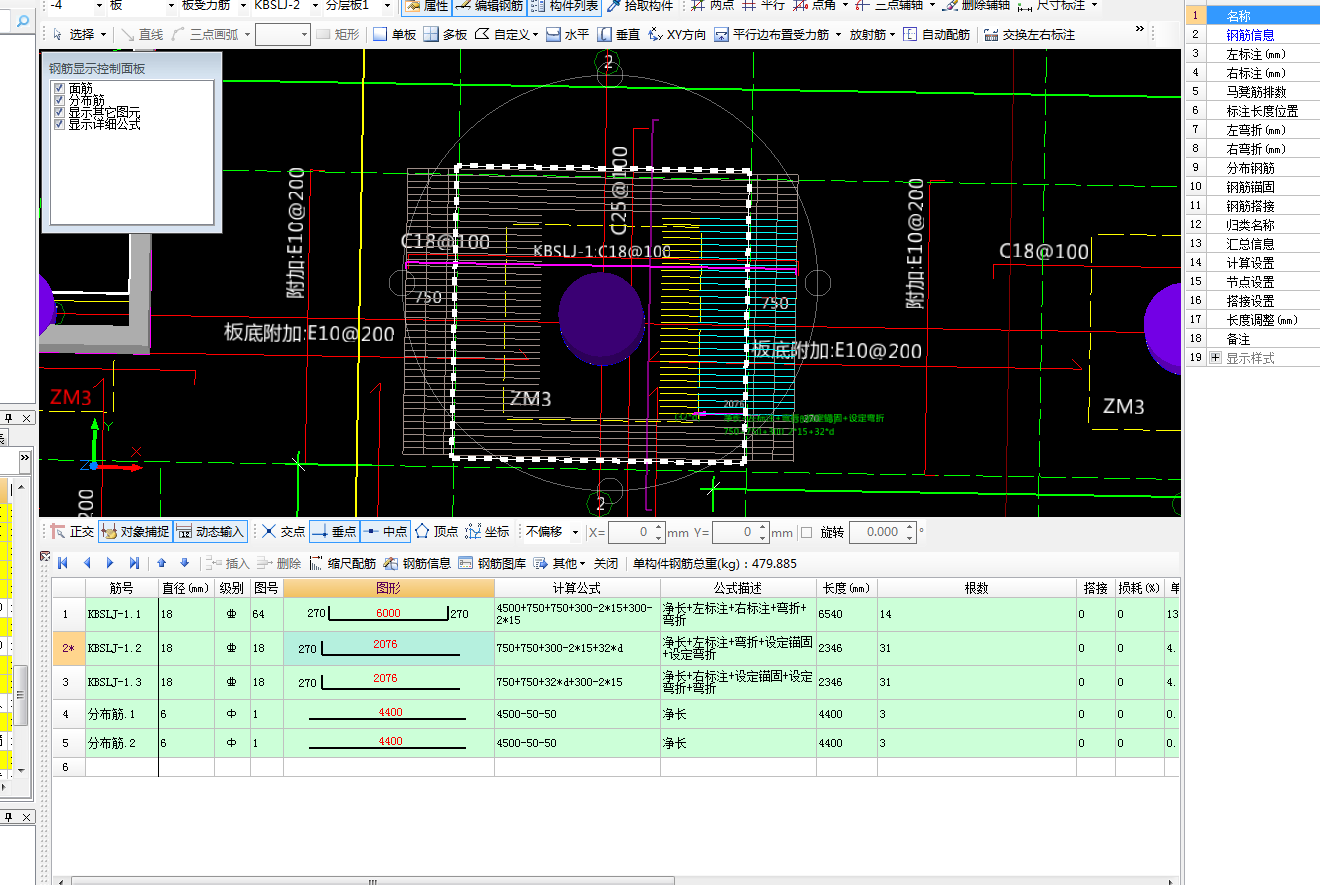Use 拾取构件 pick component tool
This screenshot has width=1320, height=885.
click(x=640, y=6)
